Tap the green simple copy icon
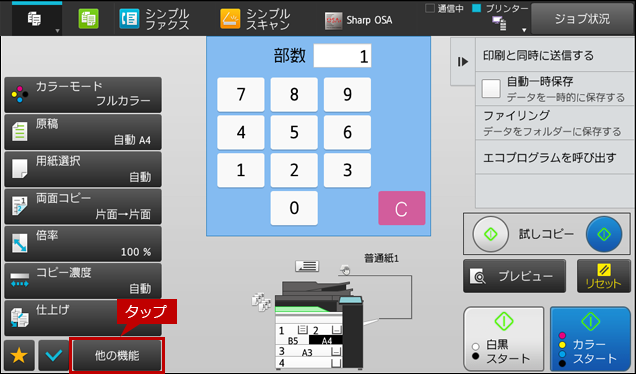 88,19
